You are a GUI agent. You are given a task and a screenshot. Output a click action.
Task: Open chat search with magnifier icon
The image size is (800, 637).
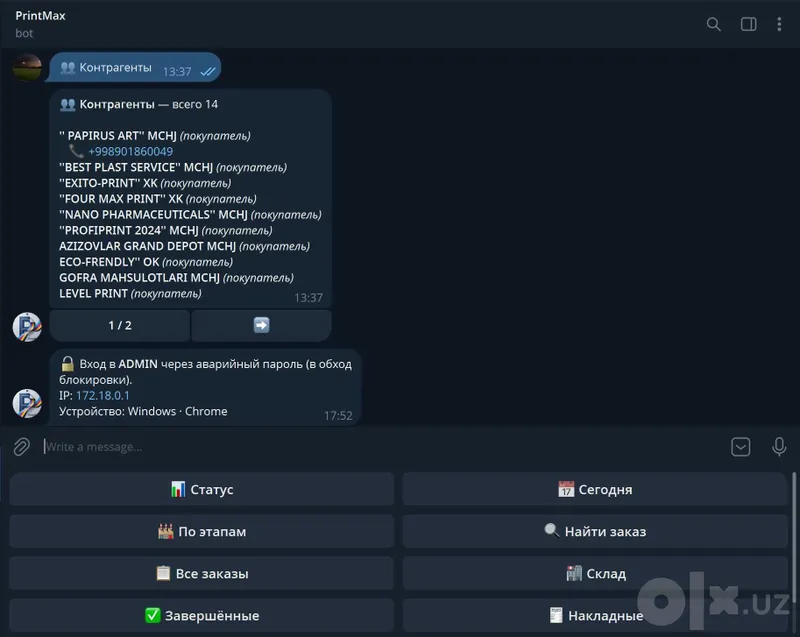tap(713, 24)
